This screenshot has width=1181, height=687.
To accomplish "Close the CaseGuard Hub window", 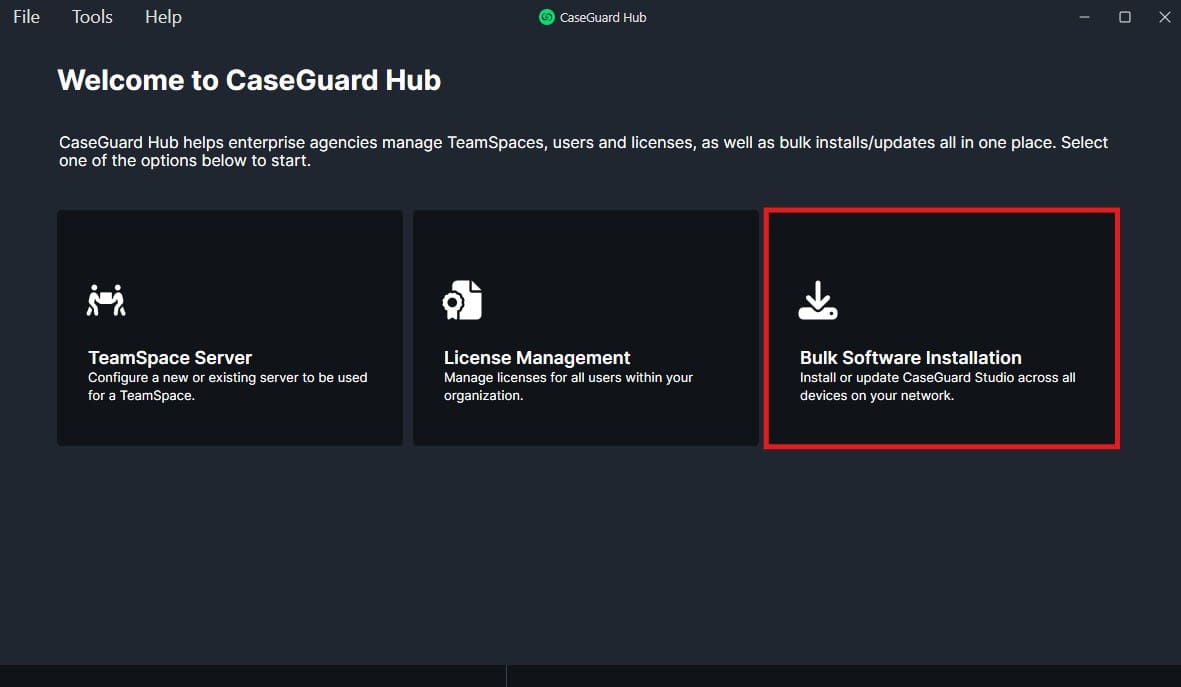I will point(1163,17).
